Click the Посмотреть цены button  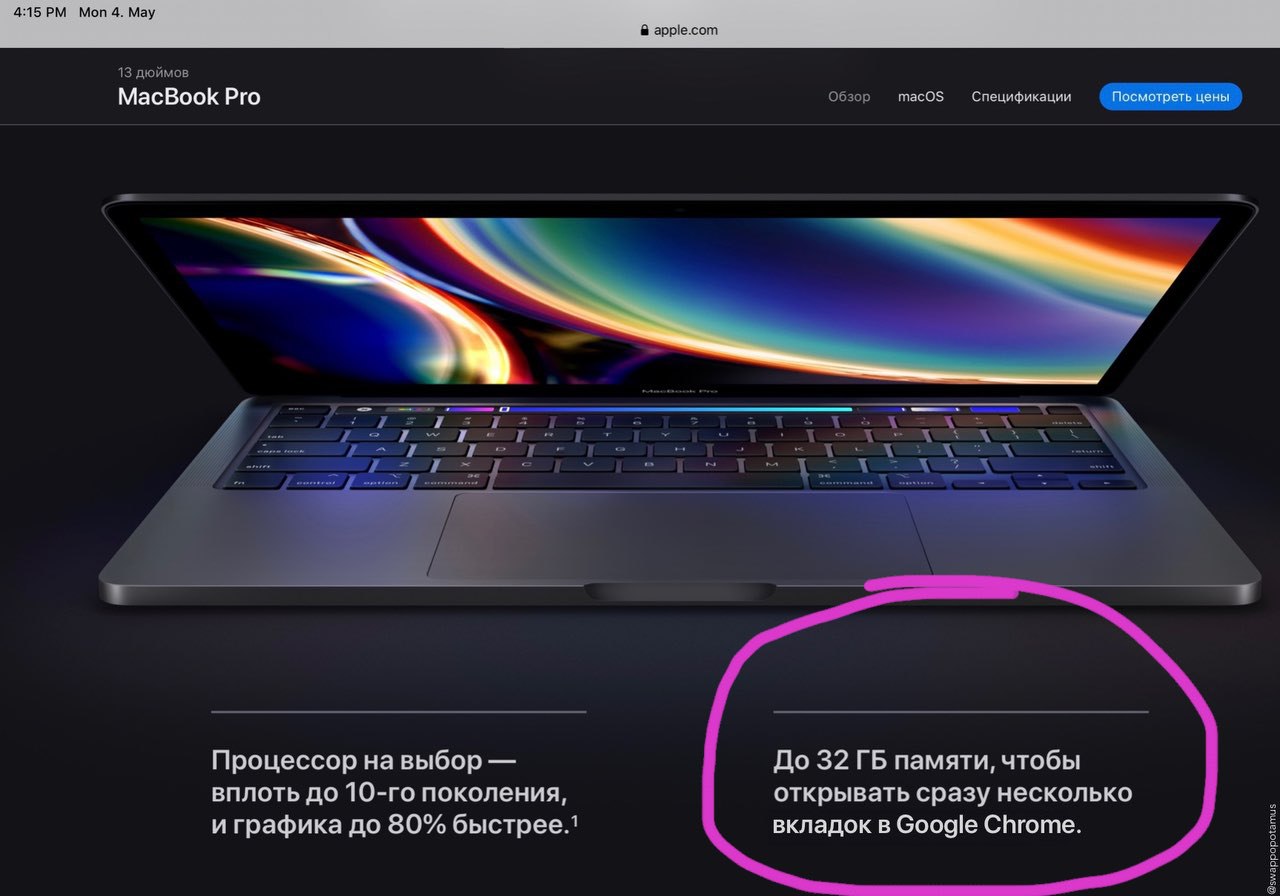pos(1170,97)
